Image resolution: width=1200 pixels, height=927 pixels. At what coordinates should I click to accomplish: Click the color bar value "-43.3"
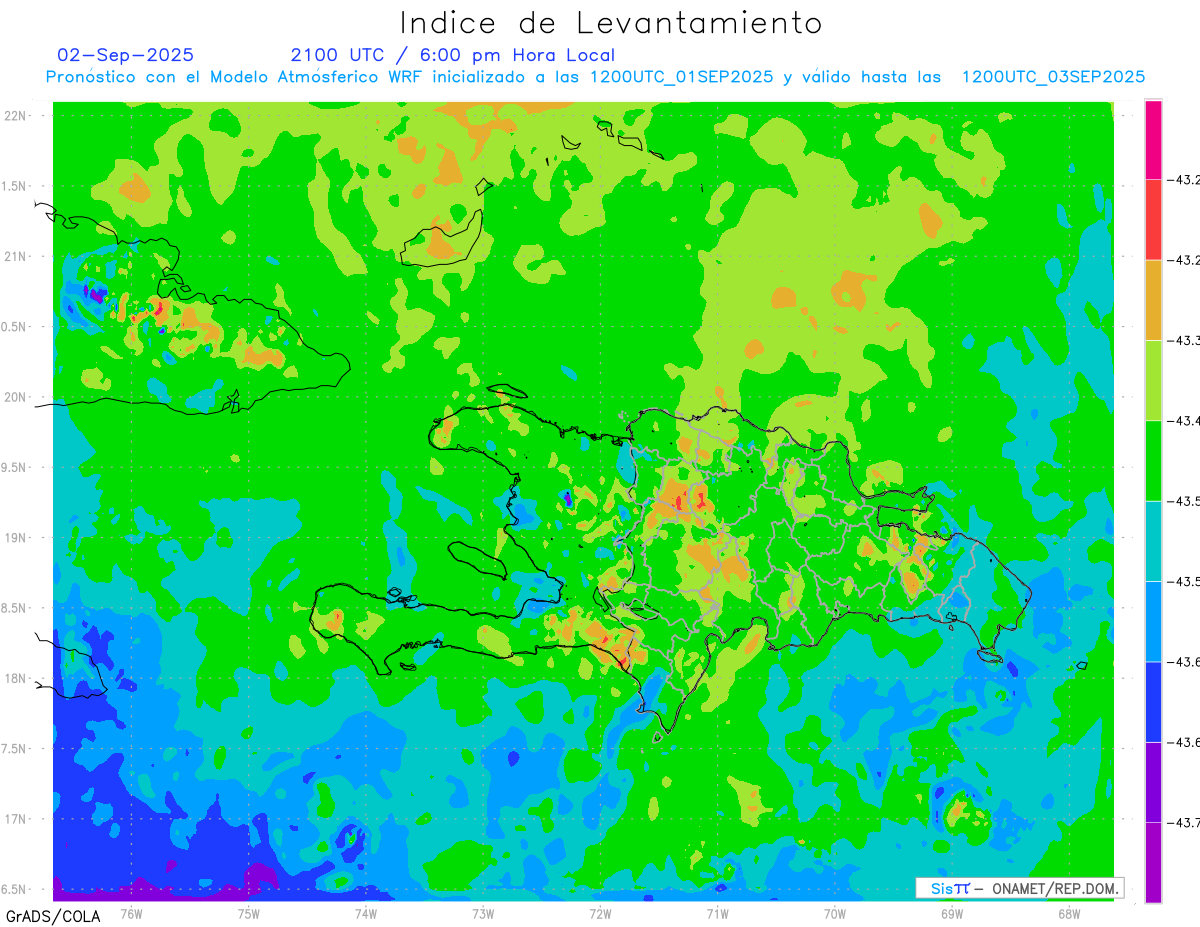click(x=1185, y=341)
